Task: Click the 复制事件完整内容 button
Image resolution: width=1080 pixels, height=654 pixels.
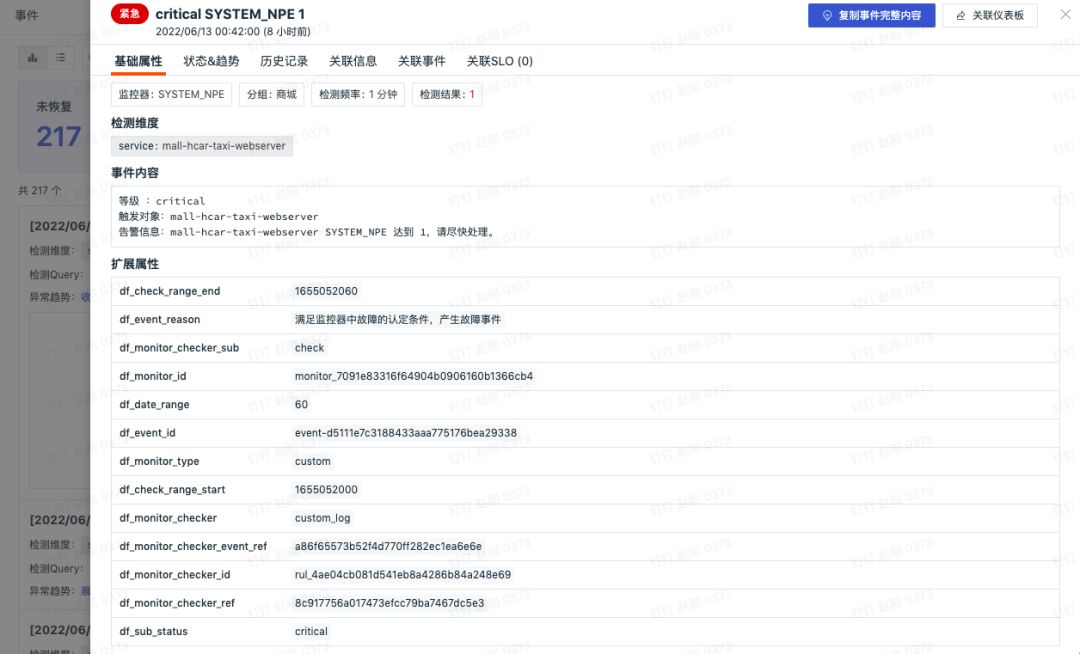Action: point(871,15)
